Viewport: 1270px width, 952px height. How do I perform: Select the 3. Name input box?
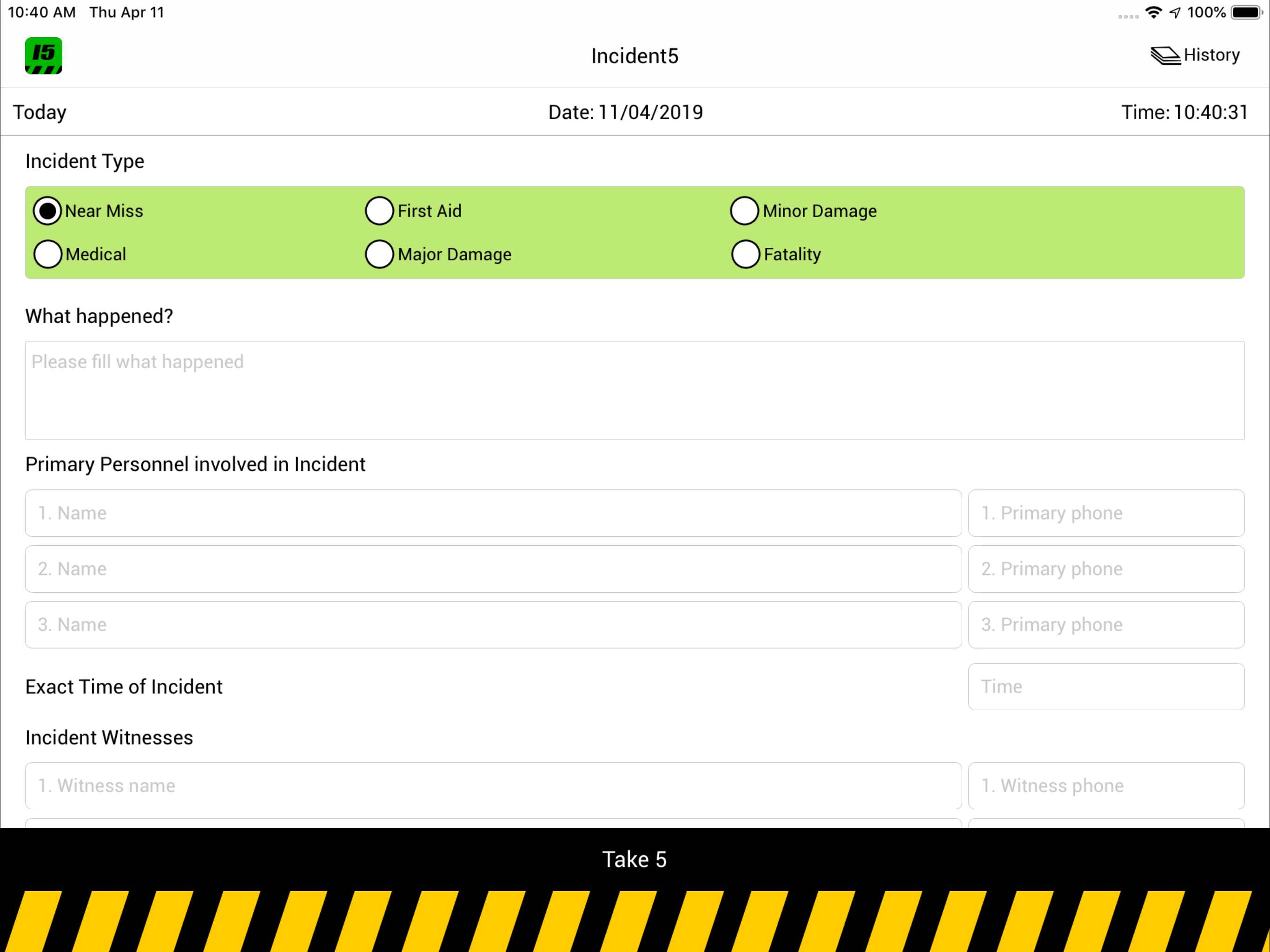pyautogui.click(x=493, y=625)
